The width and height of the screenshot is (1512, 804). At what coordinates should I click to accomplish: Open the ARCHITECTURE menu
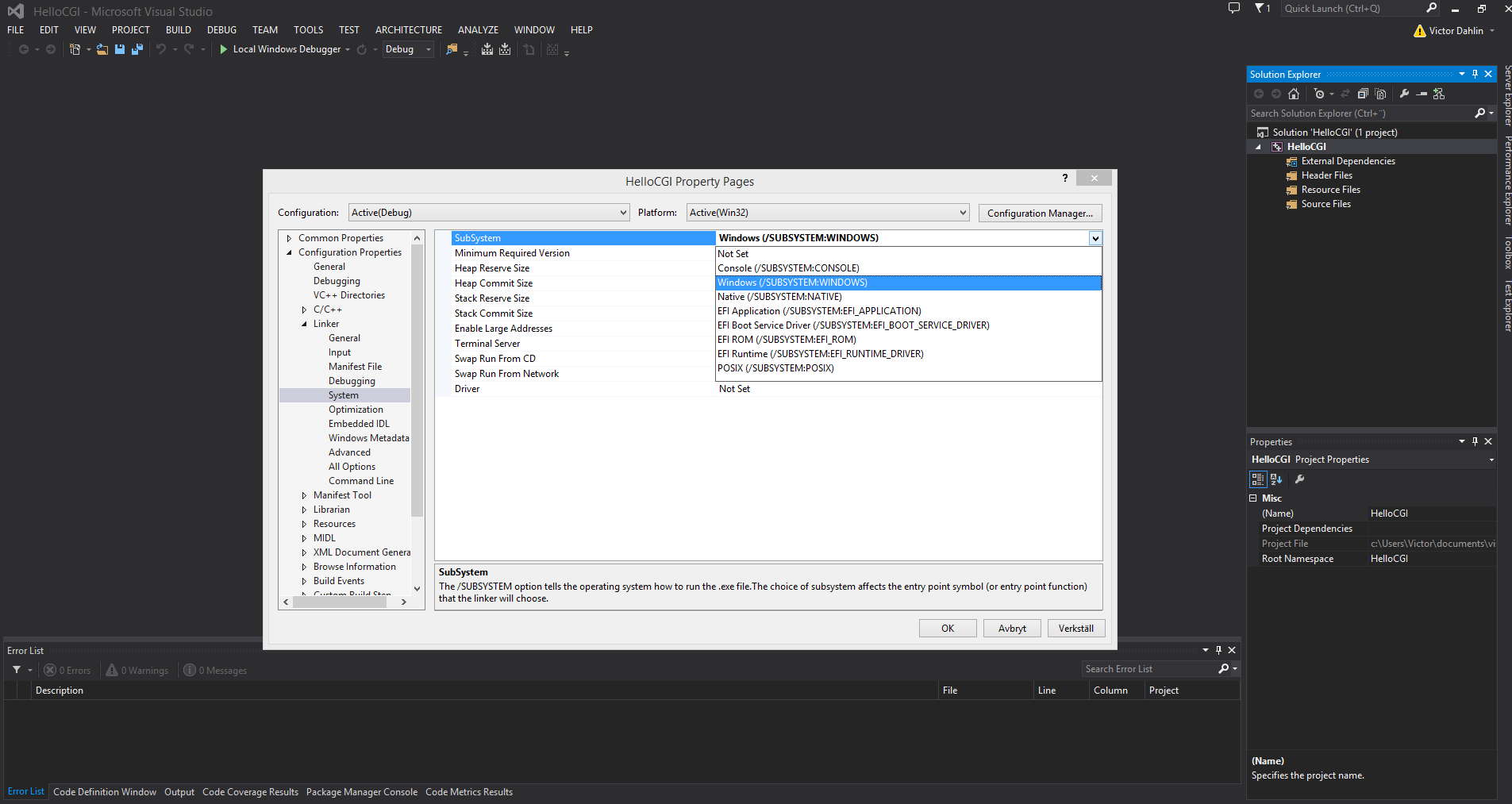click(409, 30)
